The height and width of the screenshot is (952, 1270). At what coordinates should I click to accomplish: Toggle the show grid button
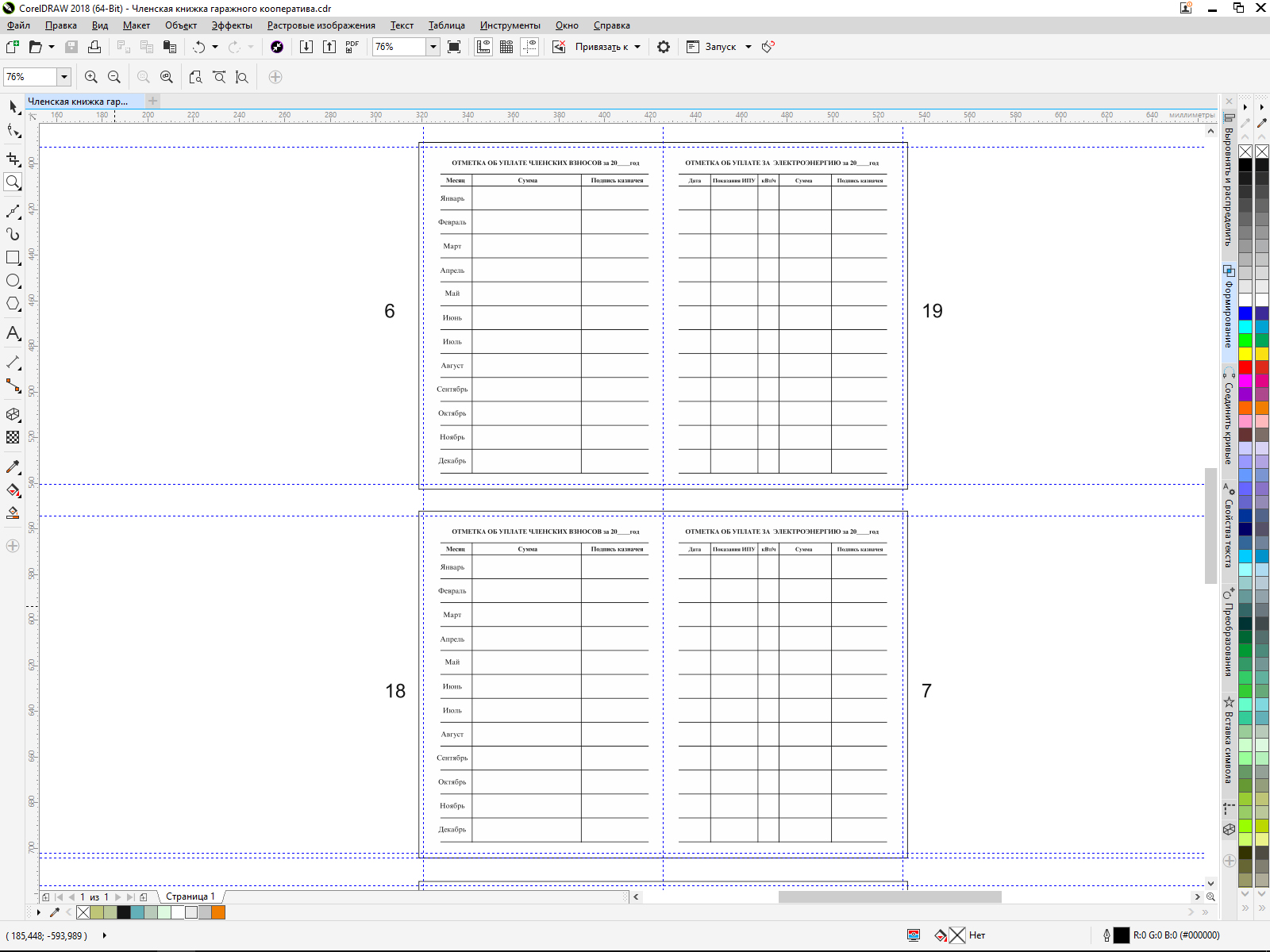point(506,47)
